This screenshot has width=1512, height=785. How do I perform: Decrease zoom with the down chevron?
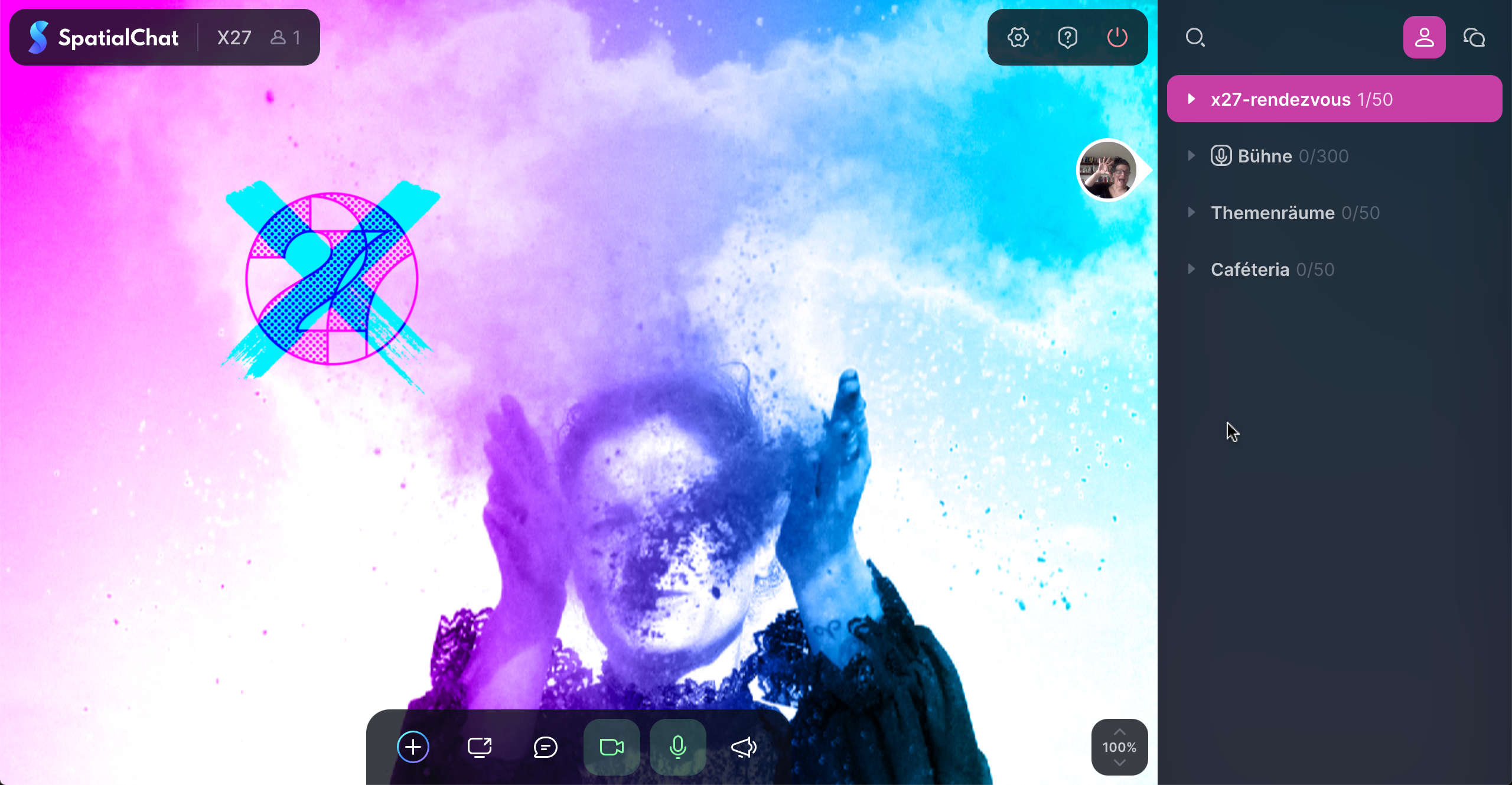click(x=1119, y=763)
